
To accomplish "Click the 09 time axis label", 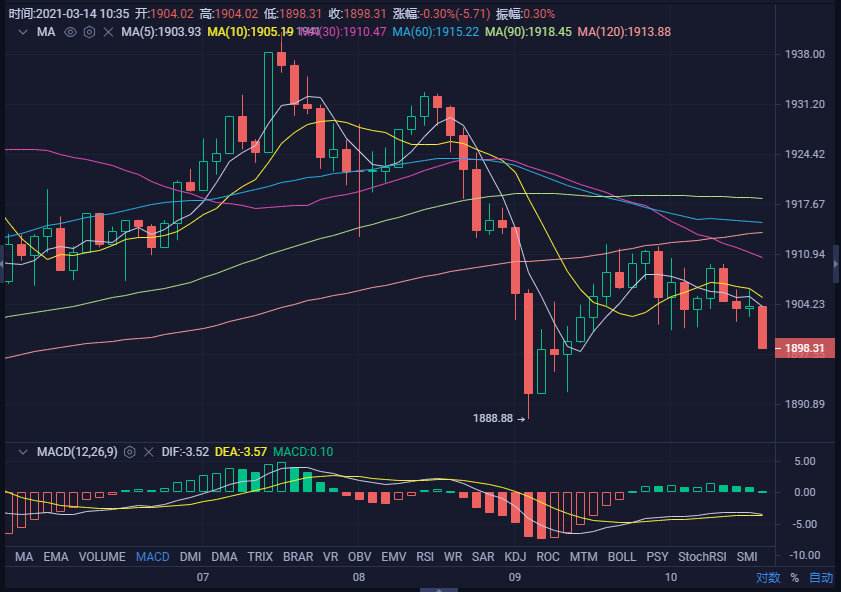I will [x=515, y=578].
